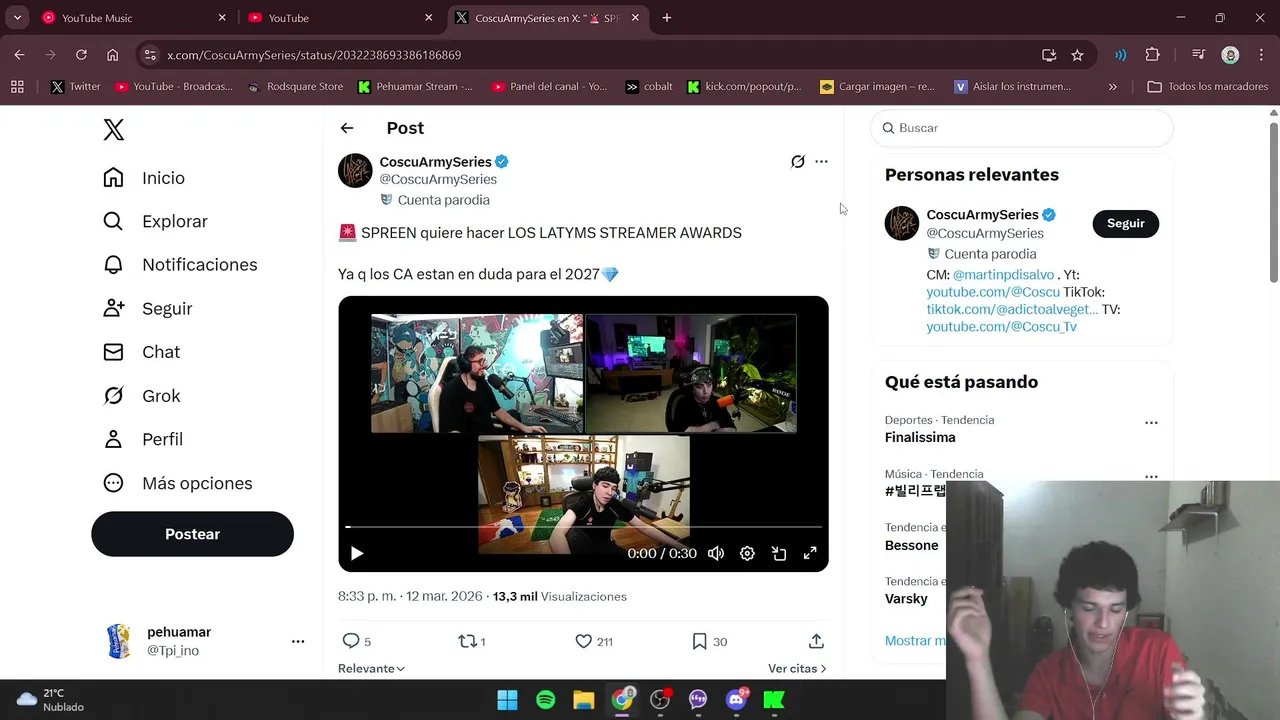Open the Ver citas link
The height and width of the screenshot is (720, 1280).
(797, 668)
